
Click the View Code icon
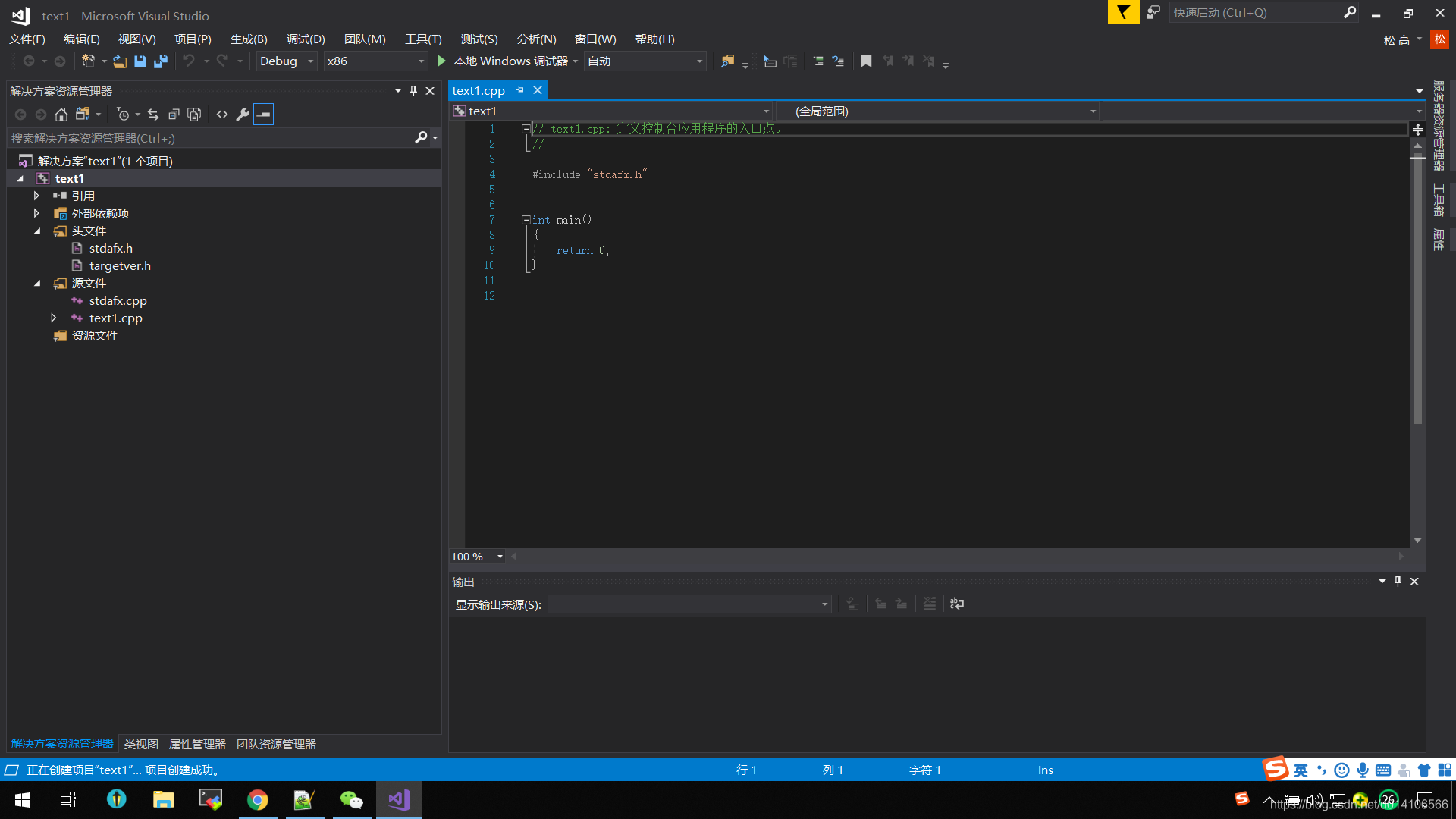coord(222,115)
